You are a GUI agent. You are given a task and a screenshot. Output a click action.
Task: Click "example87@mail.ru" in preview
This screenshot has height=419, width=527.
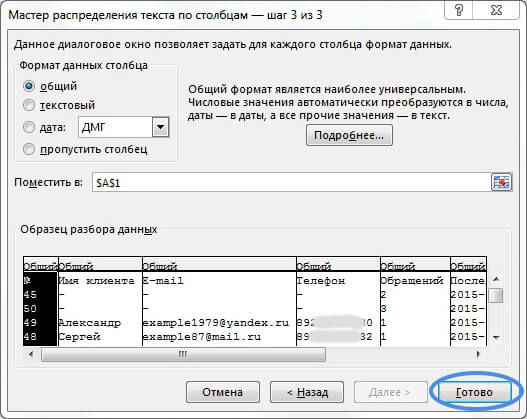tap(202, 337)
